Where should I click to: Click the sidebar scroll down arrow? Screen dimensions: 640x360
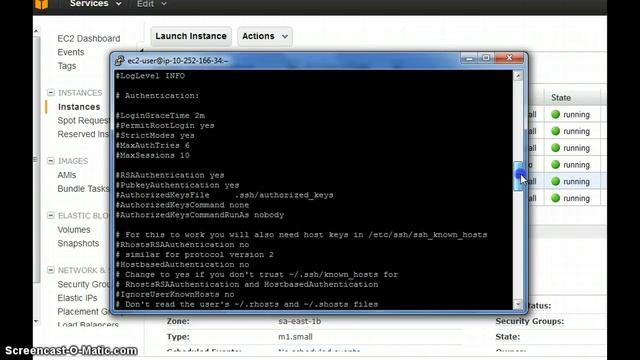click(36, 322)
